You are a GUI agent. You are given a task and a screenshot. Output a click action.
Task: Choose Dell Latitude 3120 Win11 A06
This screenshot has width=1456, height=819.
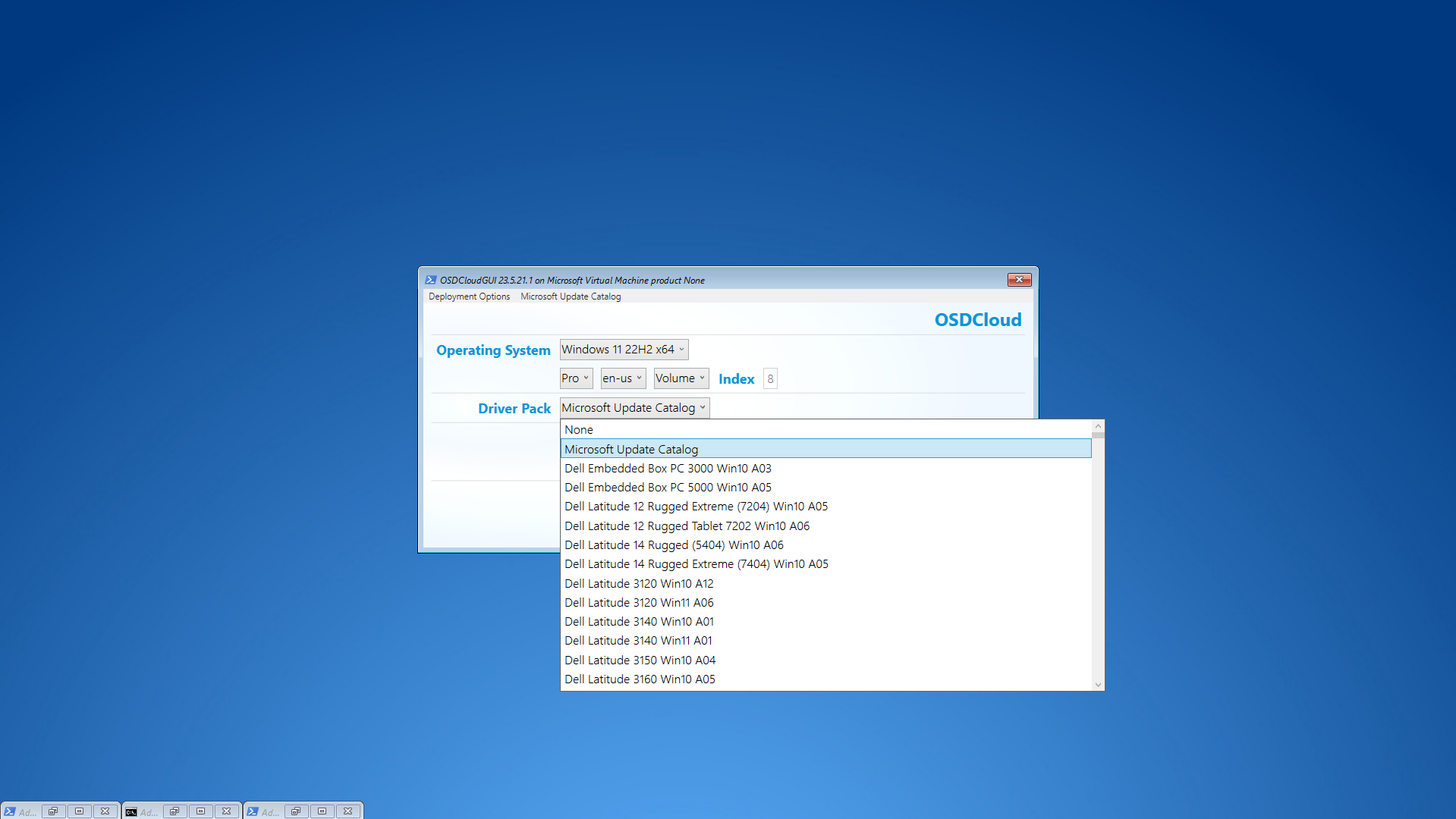click(x=639, y=603)
